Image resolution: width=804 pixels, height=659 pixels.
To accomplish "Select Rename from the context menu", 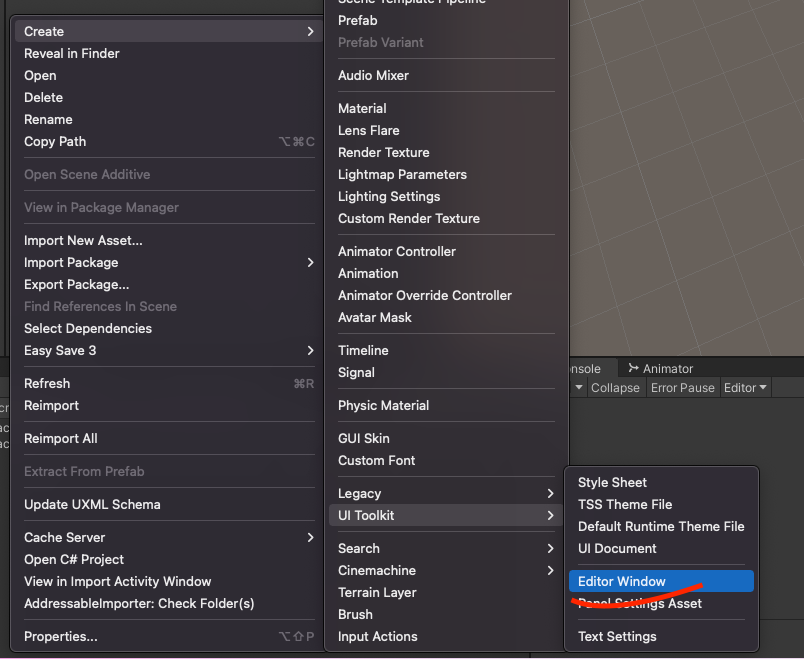I will pyautogui.click(x=168, y=119).
